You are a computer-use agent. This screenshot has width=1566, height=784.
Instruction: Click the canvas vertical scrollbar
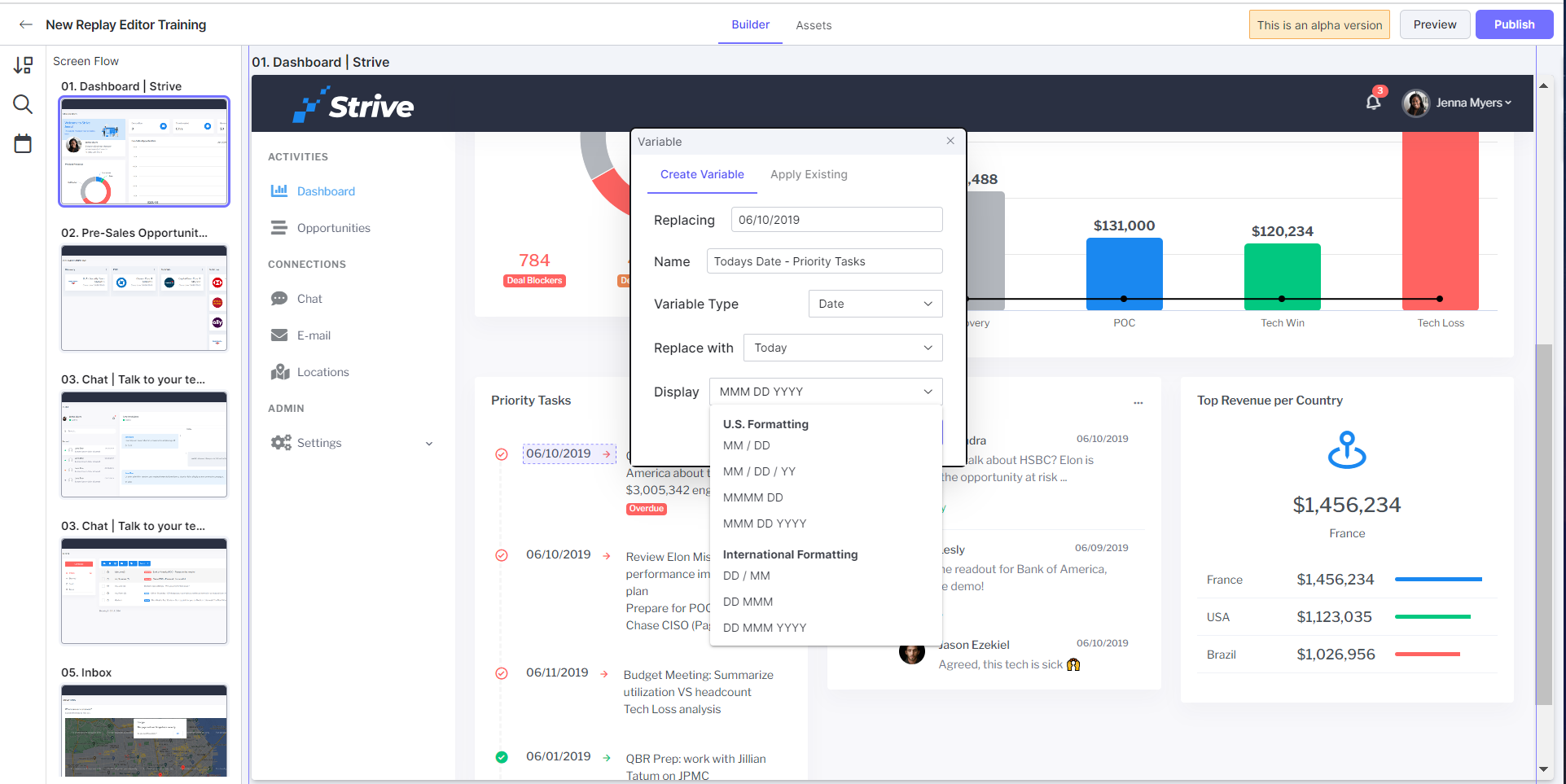tap(1543, 524)
